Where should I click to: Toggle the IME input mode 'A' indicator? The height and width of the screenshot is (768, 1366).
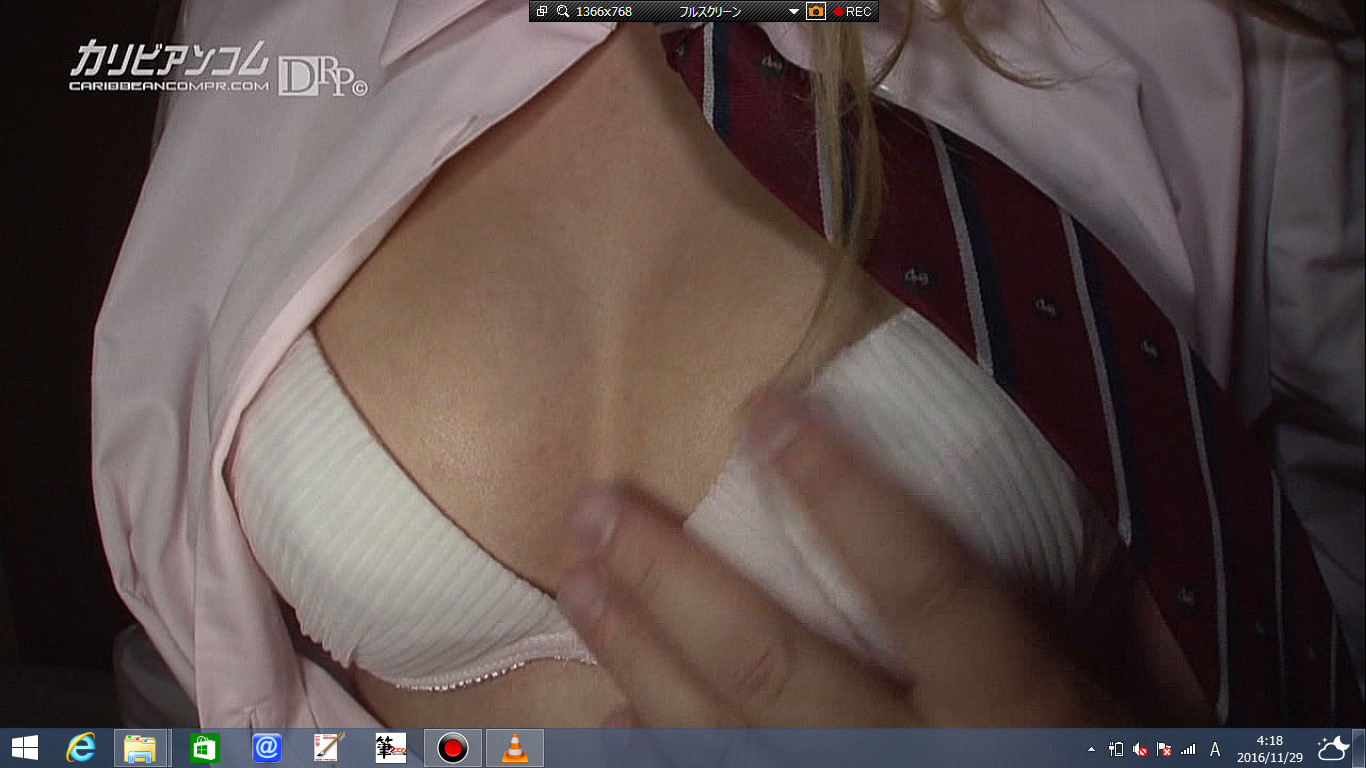[x=1215, y=749]
